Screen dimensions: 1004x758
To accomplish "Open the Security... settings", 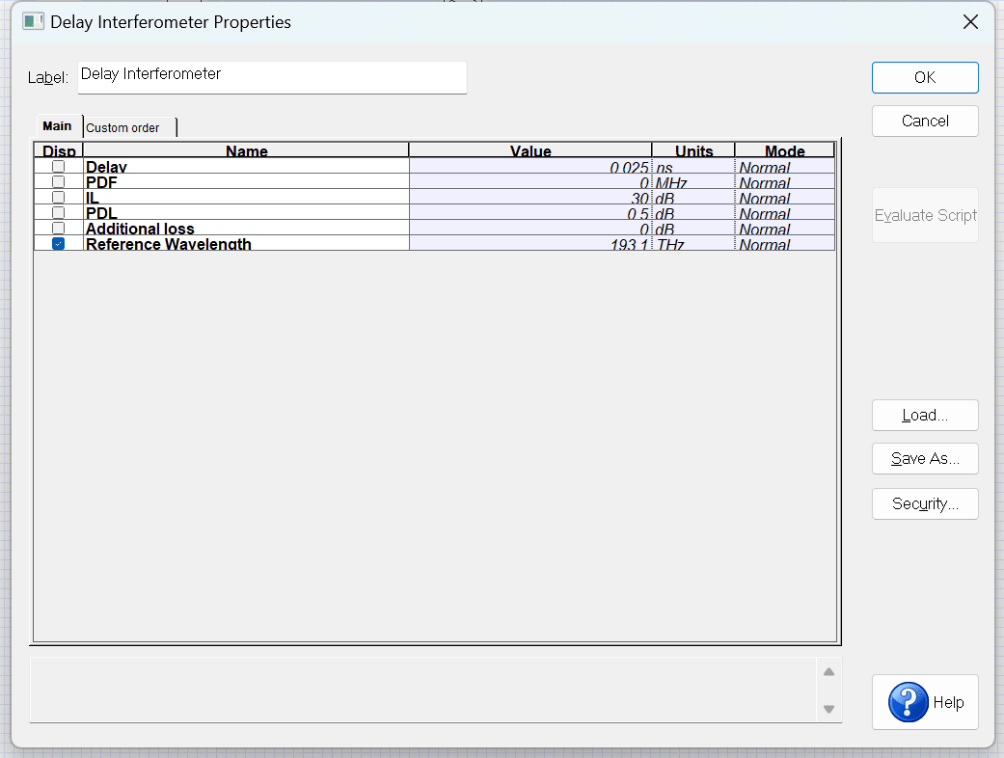I will click(925, 503).
